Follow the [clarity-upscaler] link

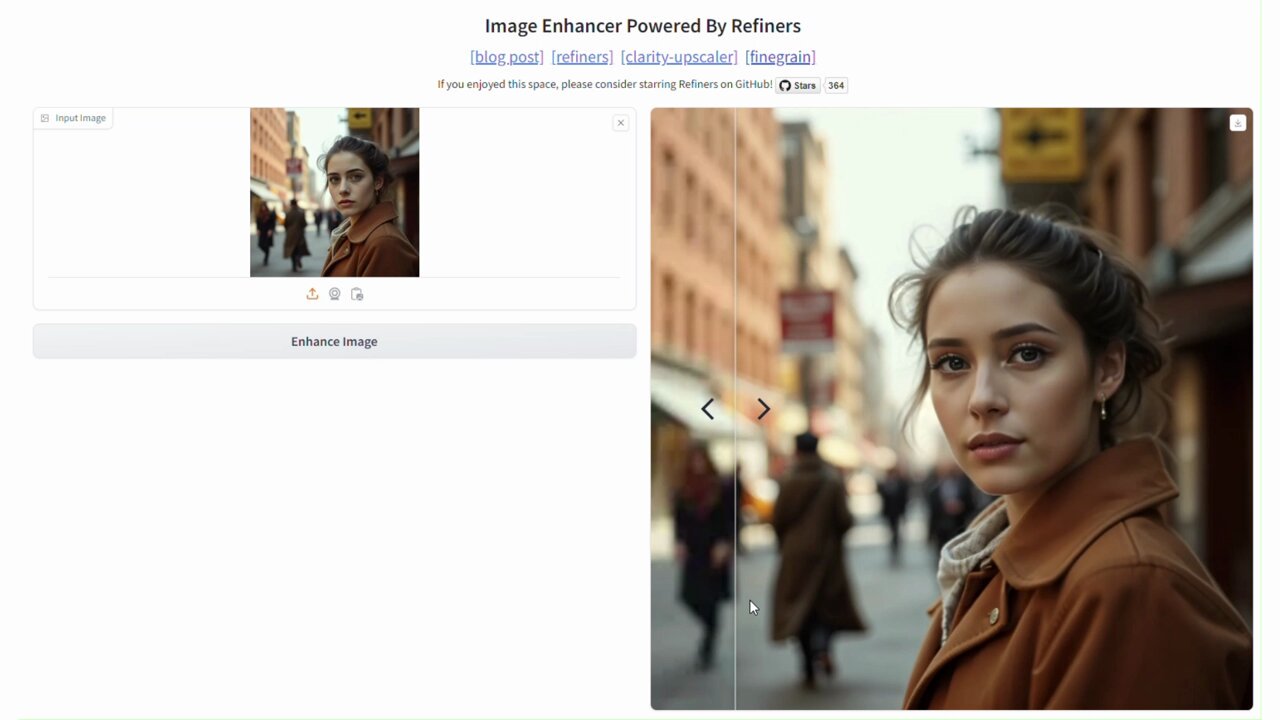pos(679,57)
